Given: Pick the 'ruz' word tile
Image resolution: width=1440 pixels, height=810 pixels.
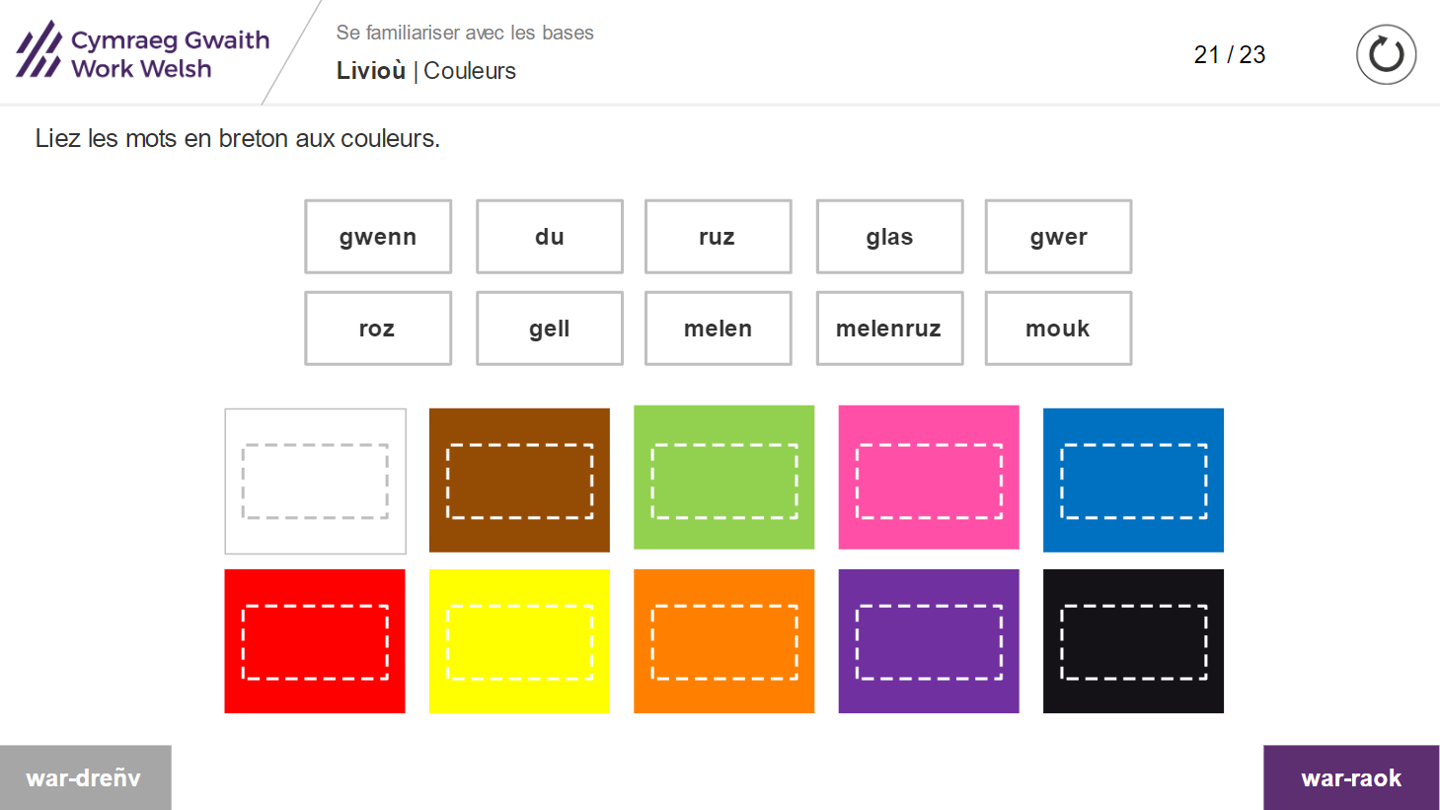Looking at the screenshot, I should [x=718, y=237].
